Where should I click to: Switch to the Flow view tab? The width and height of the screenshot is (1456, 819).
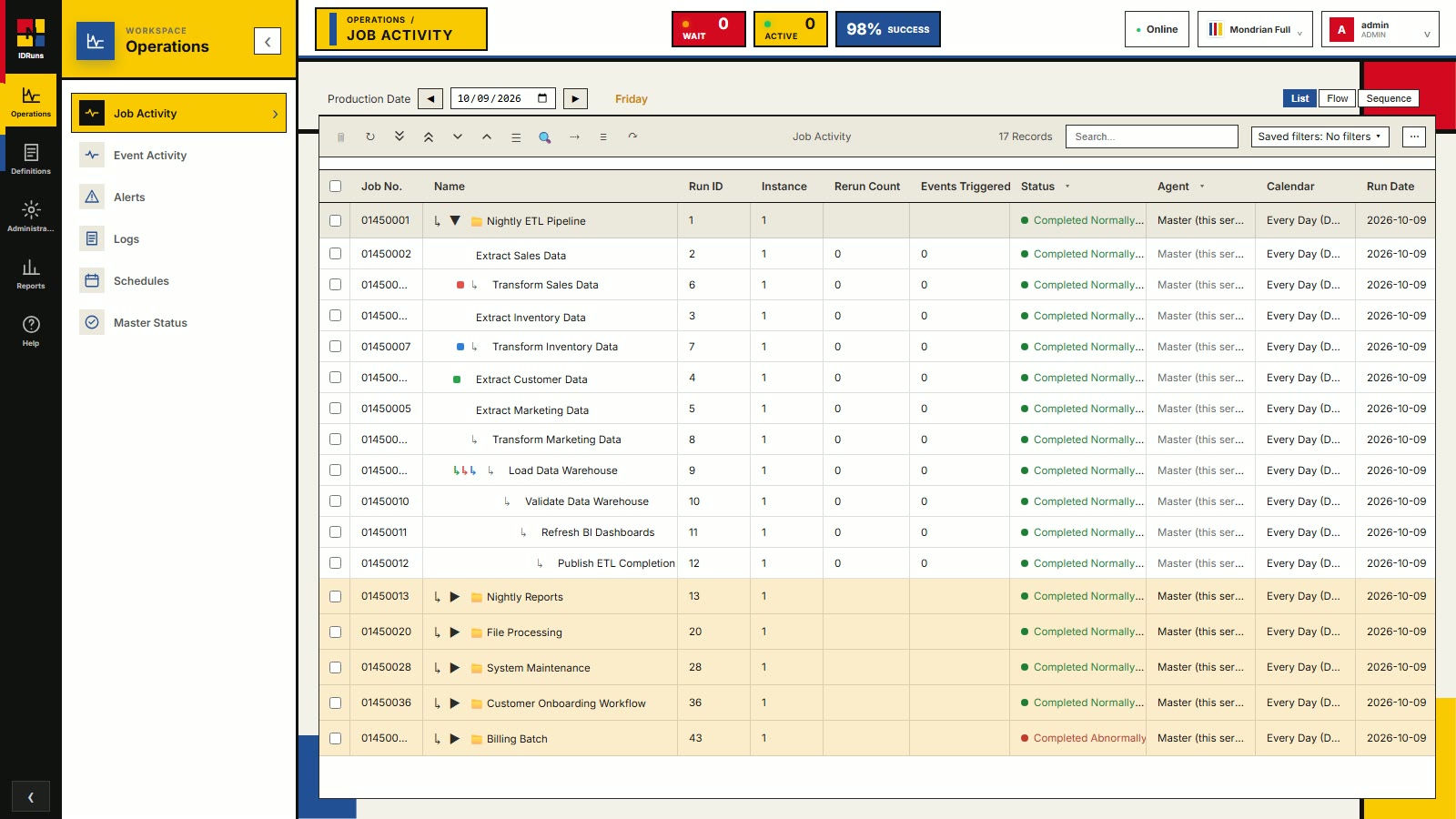click(x=1338, y=98)
